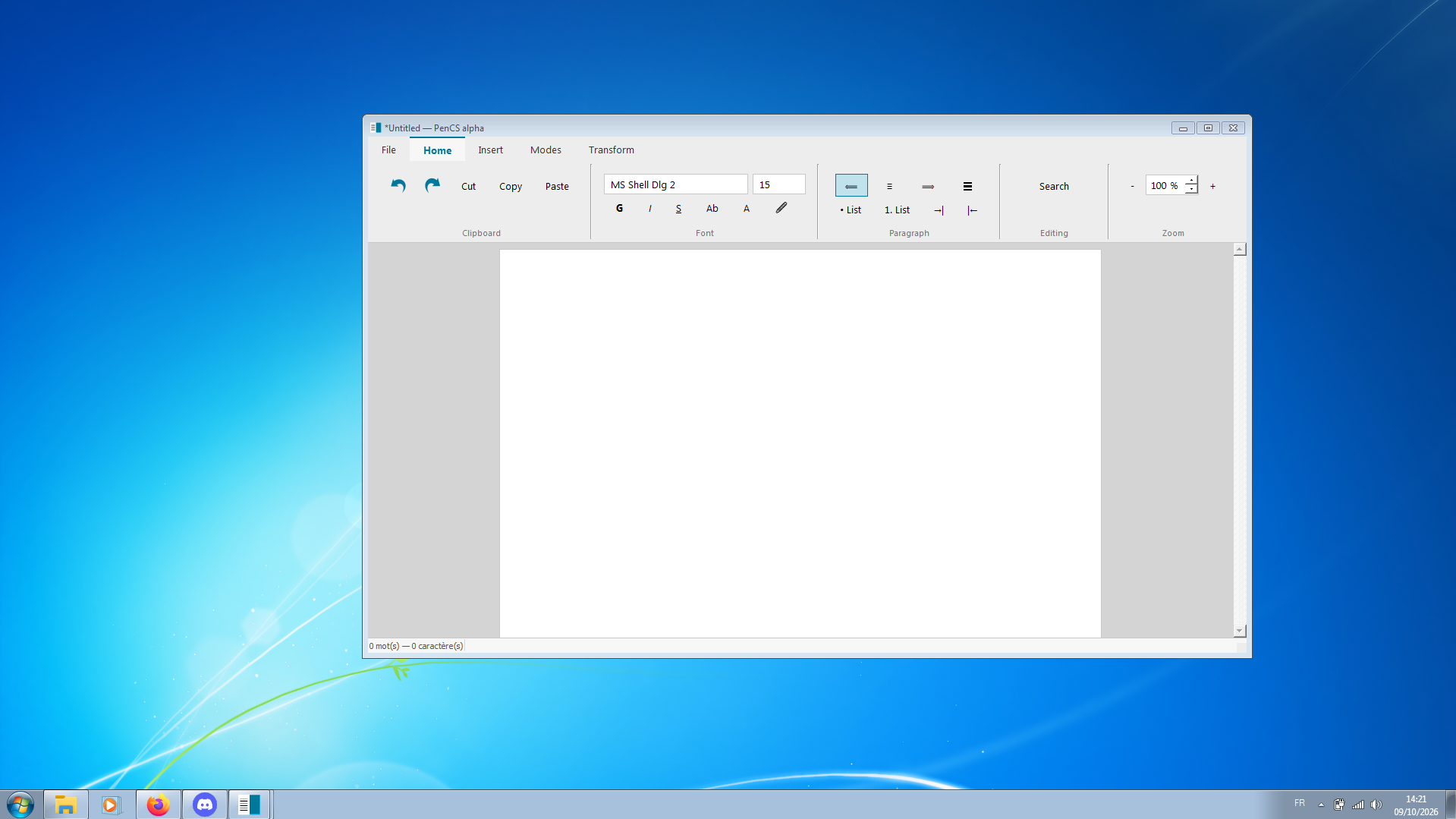Click the vertical scrollbar down arrow
Image resolution: width=1456 pixels, height=819 pixels.
pyautogui.click(x=1240, y=632)
